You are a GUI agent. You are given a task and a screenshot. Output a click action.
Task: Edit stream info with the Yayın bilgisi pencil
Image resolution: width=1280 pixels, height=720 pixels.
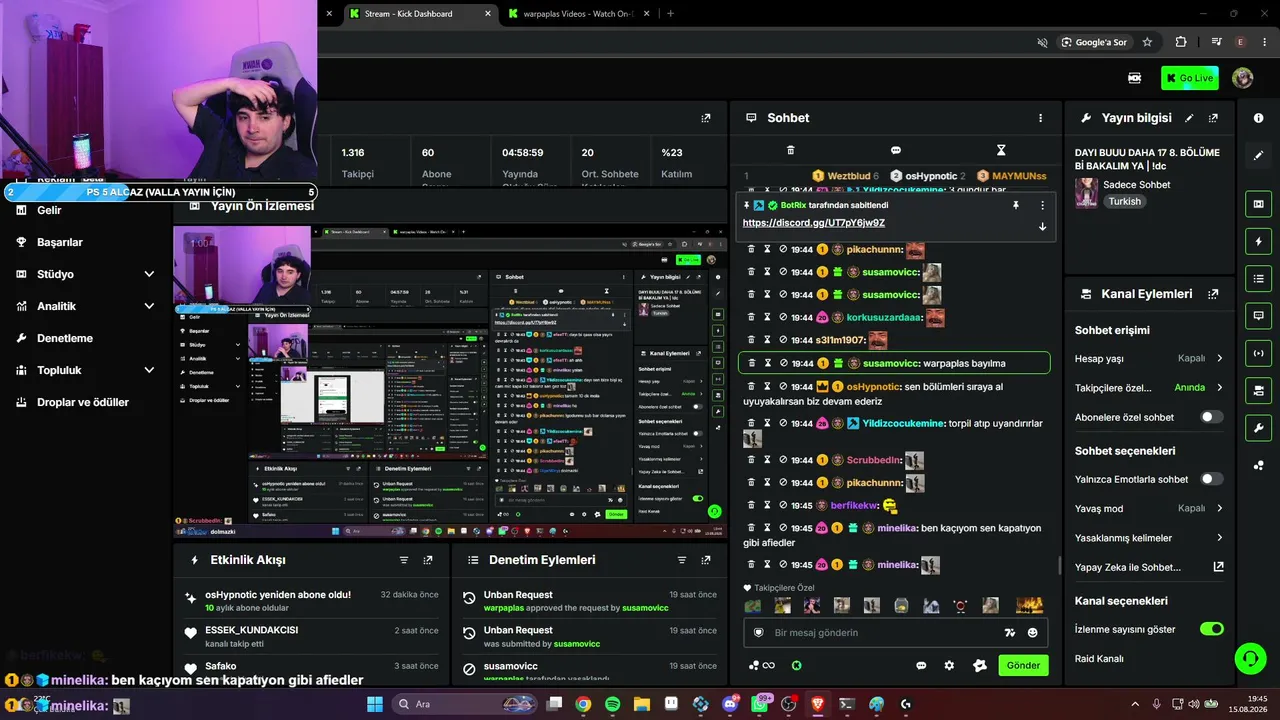click(x=1190, y=118)
